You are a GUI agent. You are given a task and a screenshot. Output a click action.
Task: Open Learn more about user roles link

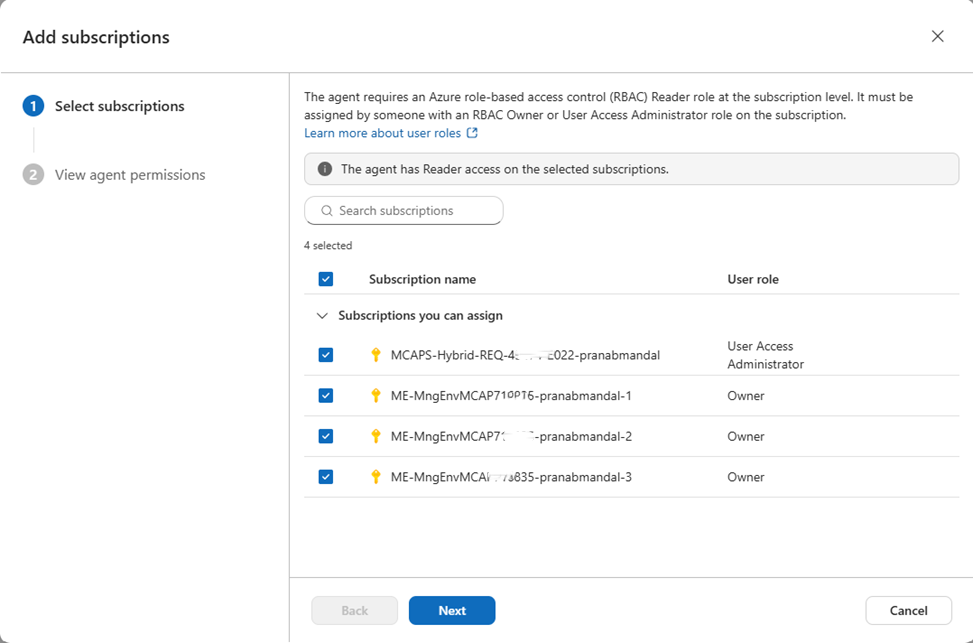[383, 133]
